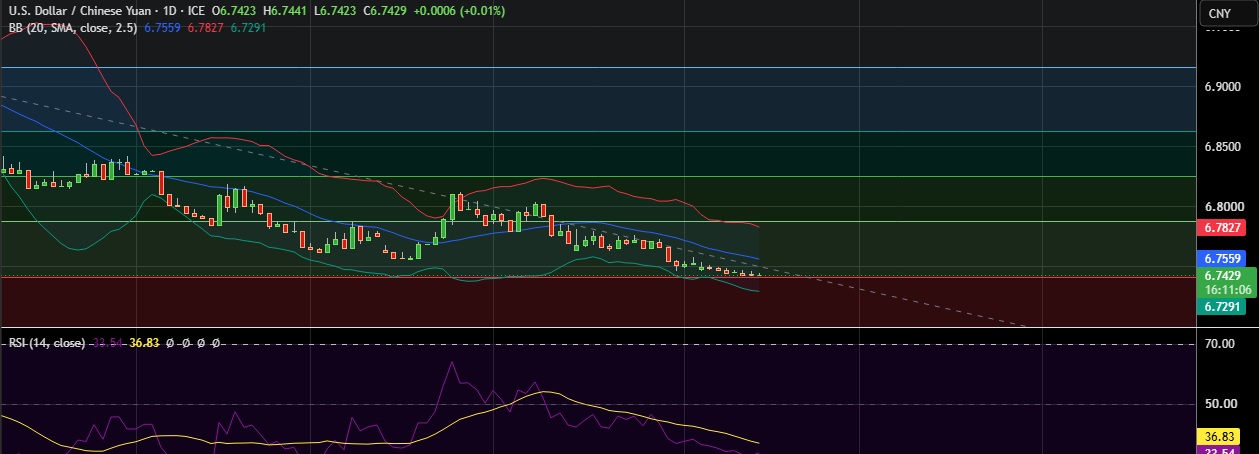Click the red 6.7827 price tag on axis
Image resolution: width=1259 pixels, height=454 pixels.
click(x=1222, y=228)
